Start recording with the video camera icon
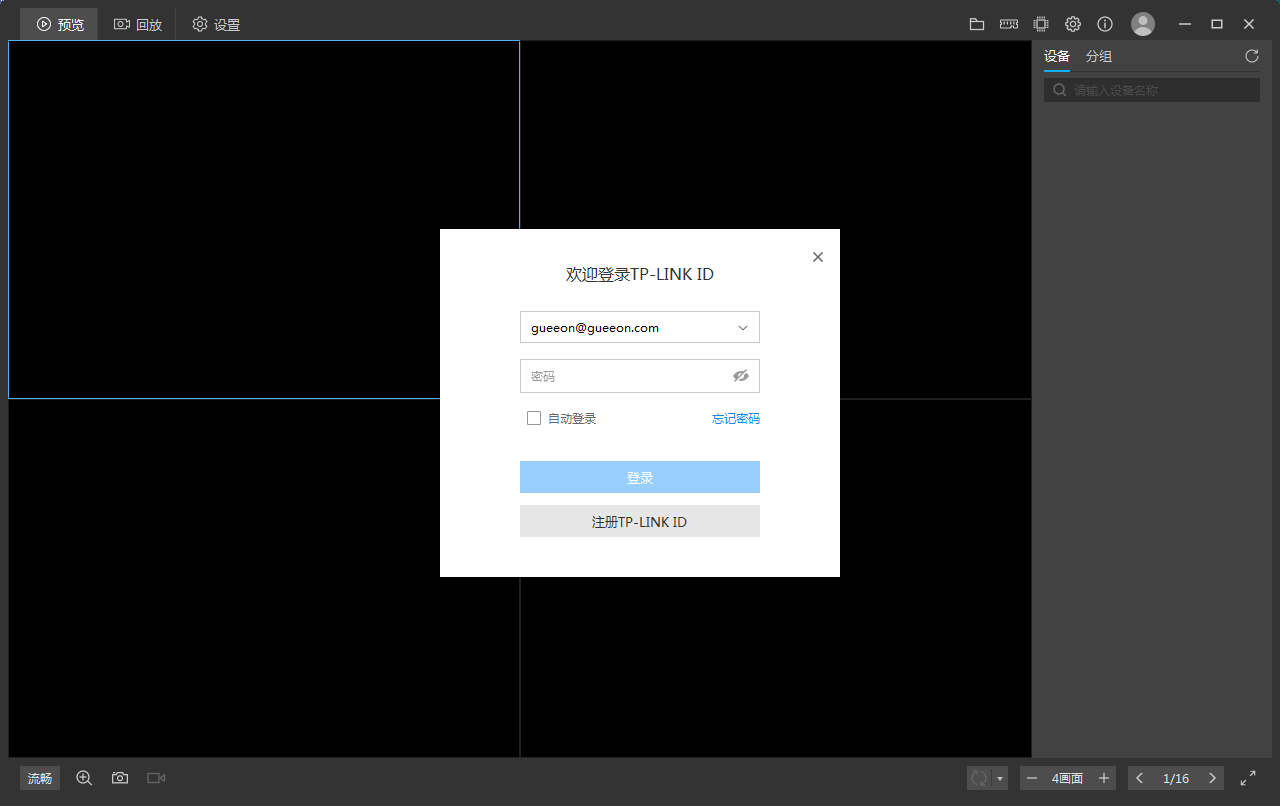 [156, 778]
